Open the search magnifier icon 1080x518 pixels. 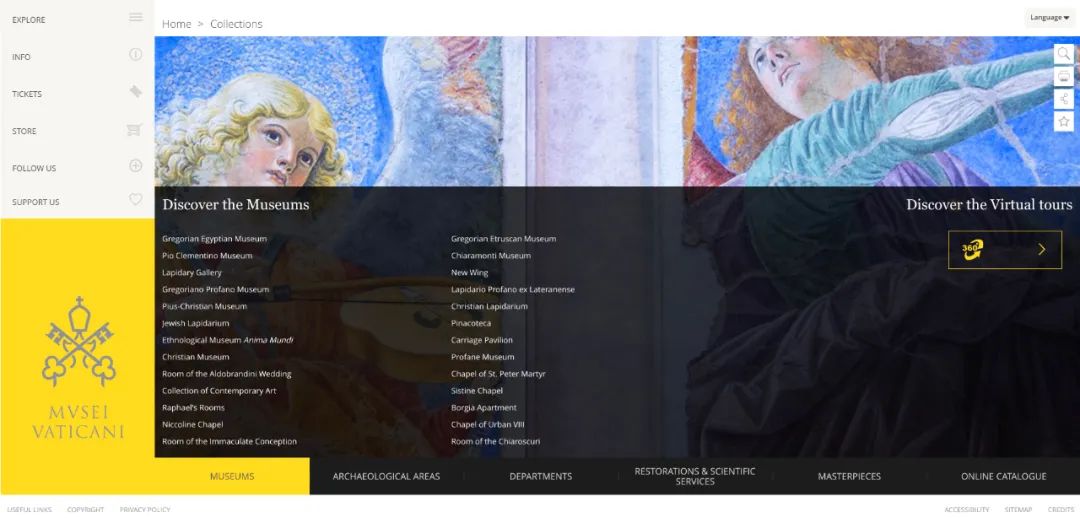click(x=1063, y=54)
